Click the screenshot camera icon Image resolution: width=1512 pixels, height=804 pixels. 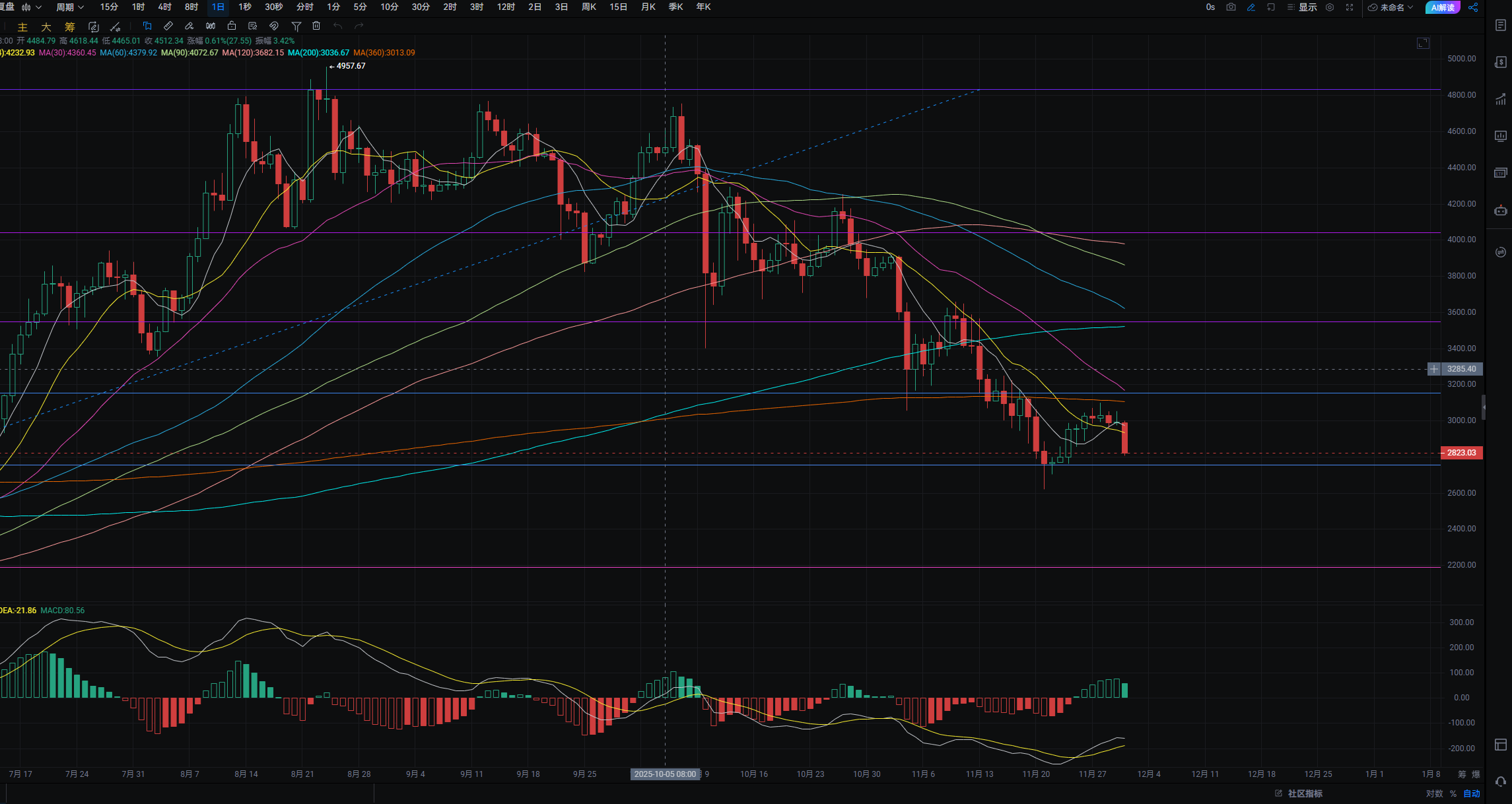pos(1231,7)
